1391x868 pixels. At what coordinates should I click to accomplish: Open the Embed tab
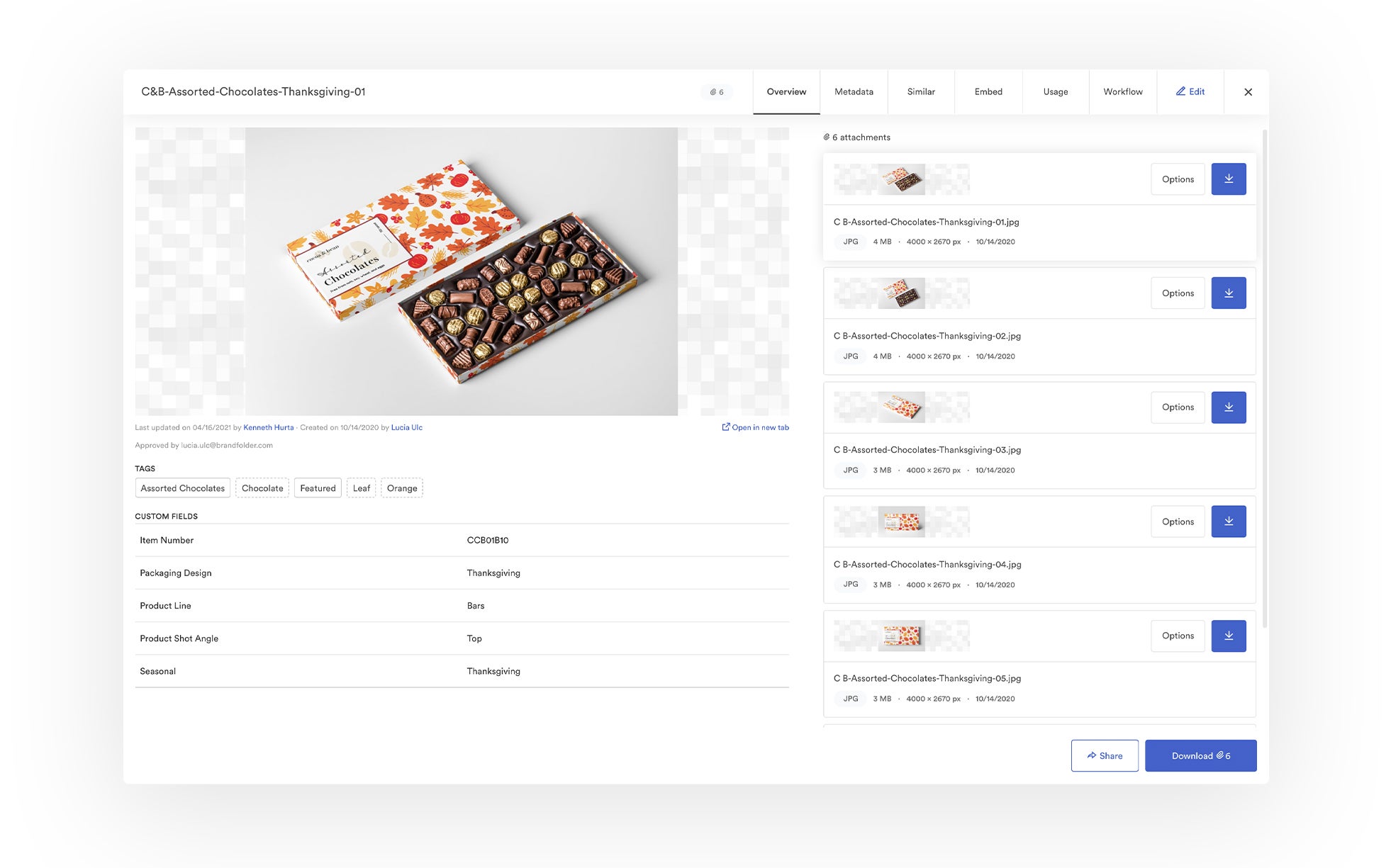[x=988, y=91]
